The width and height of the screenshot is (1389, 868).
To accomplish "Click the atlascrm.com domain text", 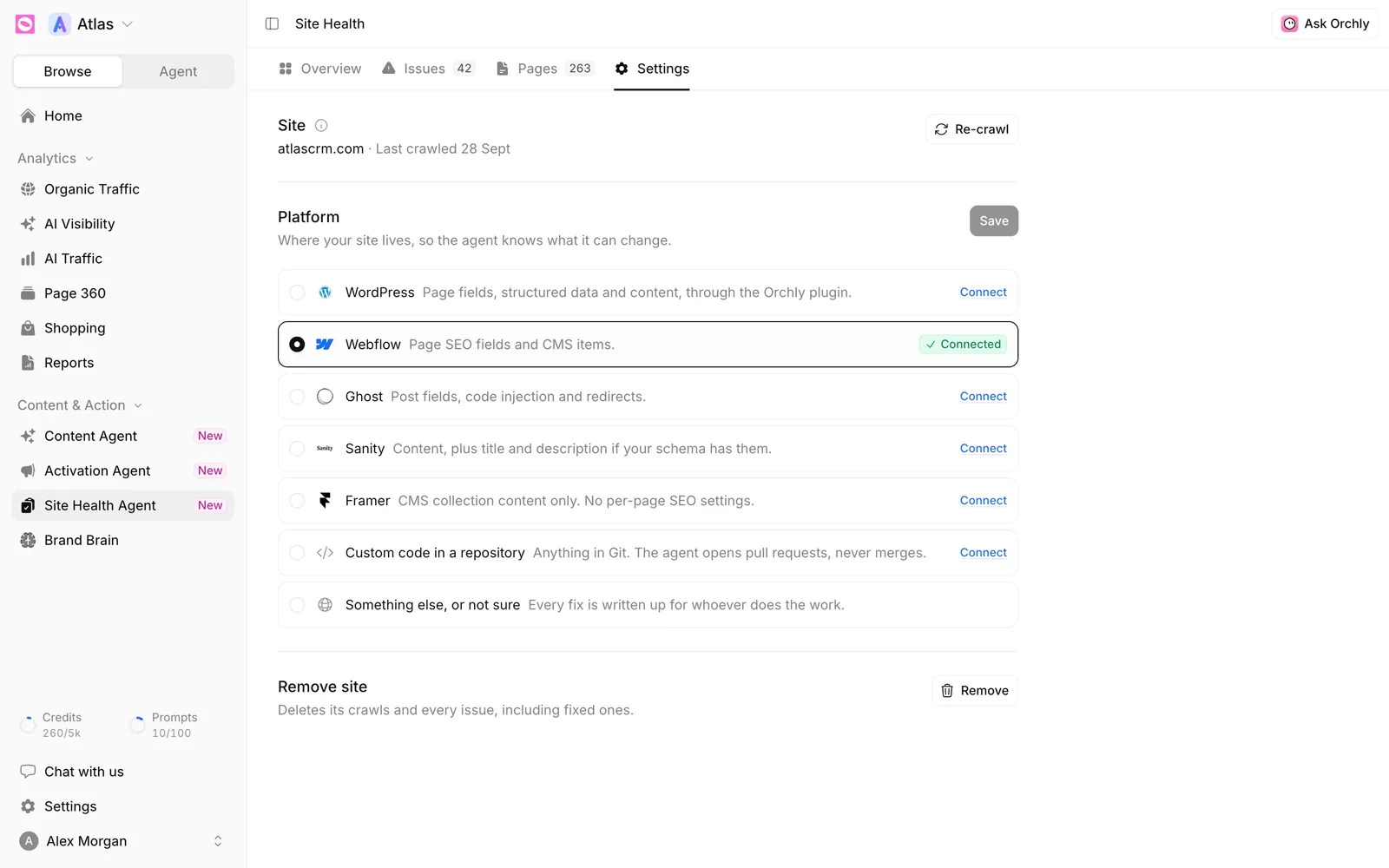I will click(320, 148).
